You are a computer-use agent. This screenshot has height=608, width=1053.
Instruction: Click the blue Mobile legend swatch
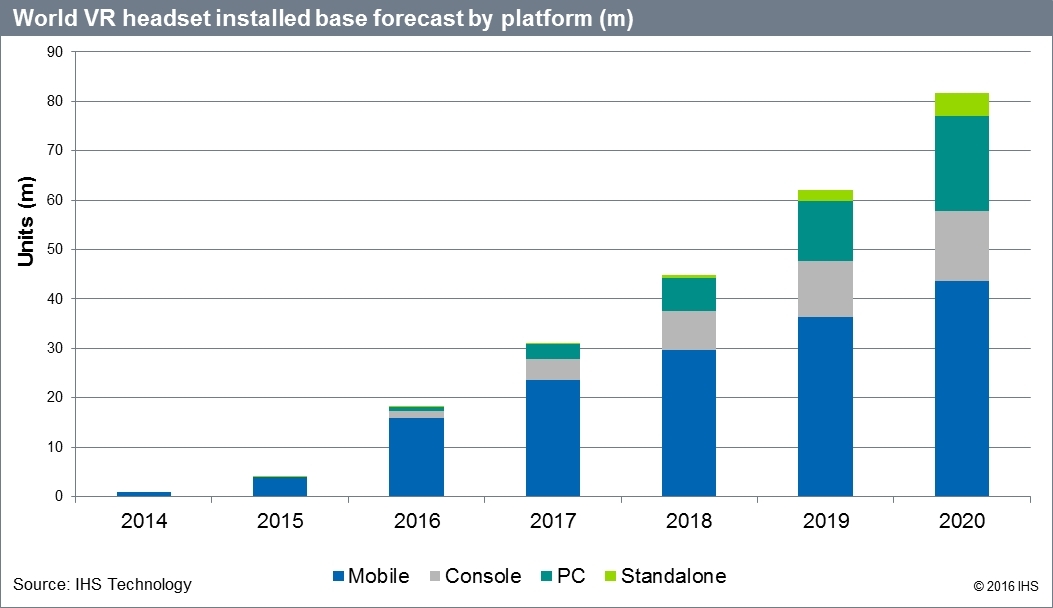pyautogui.click(x=339, y=576)
